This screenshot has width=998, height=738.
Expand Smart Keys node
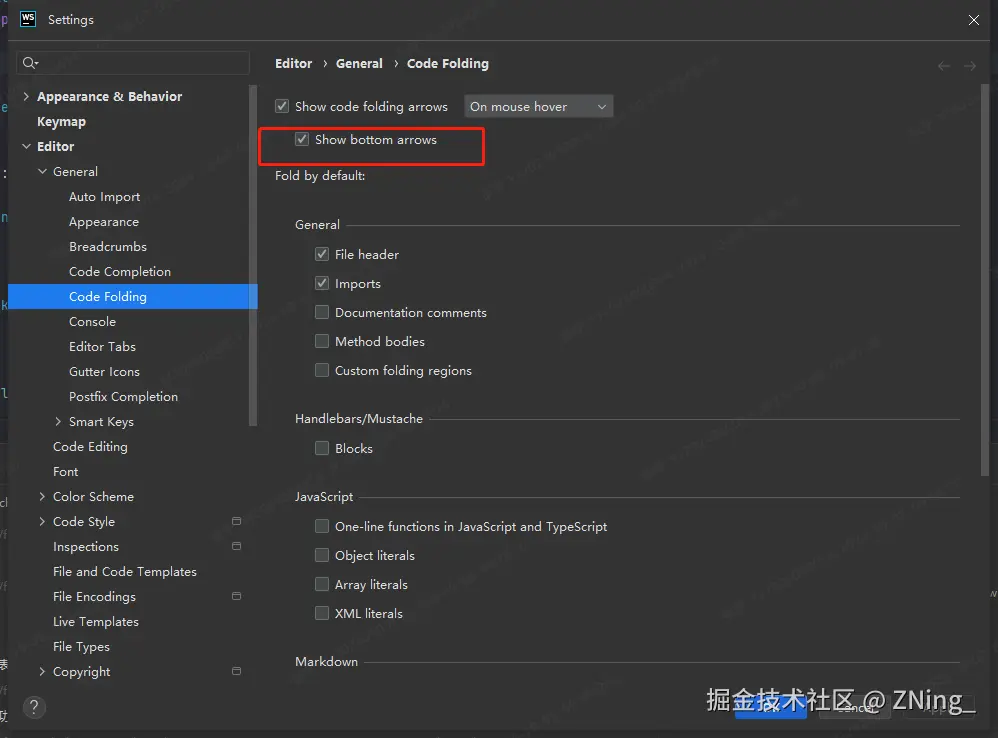(58, 421)
